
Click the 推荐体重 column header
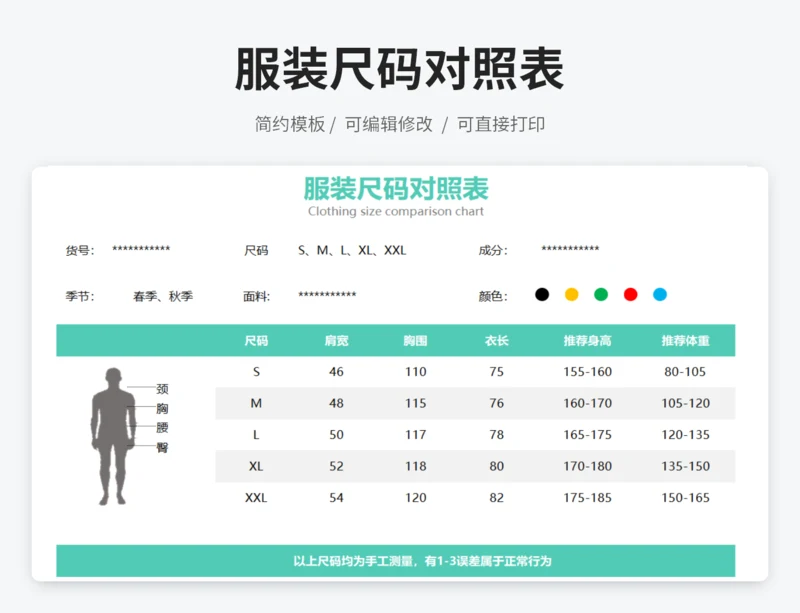point(686,340)
